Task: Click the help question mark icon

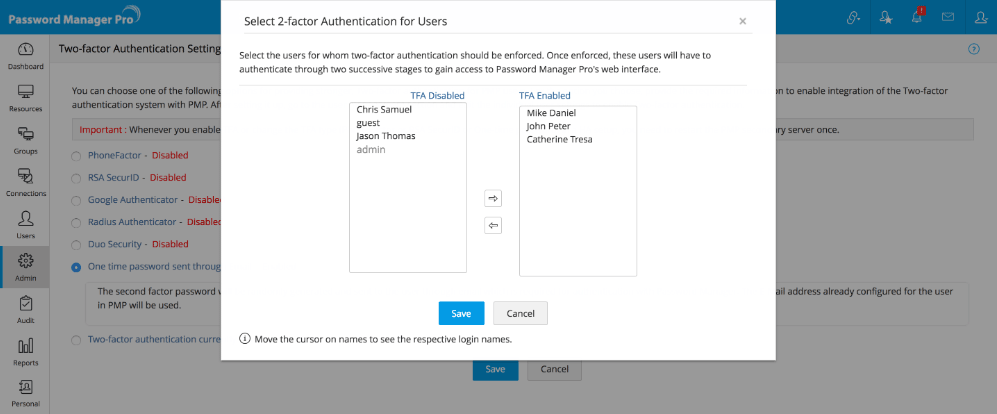Action: [973, 48]
